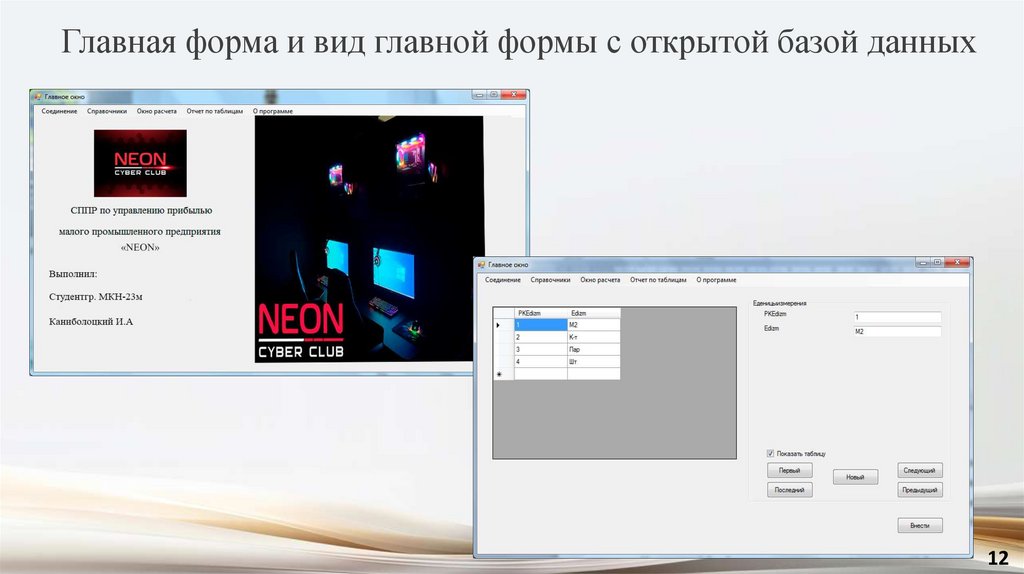Toggle the Показать таблицу checkbox
1024x574 pixels.
(770, 453)
